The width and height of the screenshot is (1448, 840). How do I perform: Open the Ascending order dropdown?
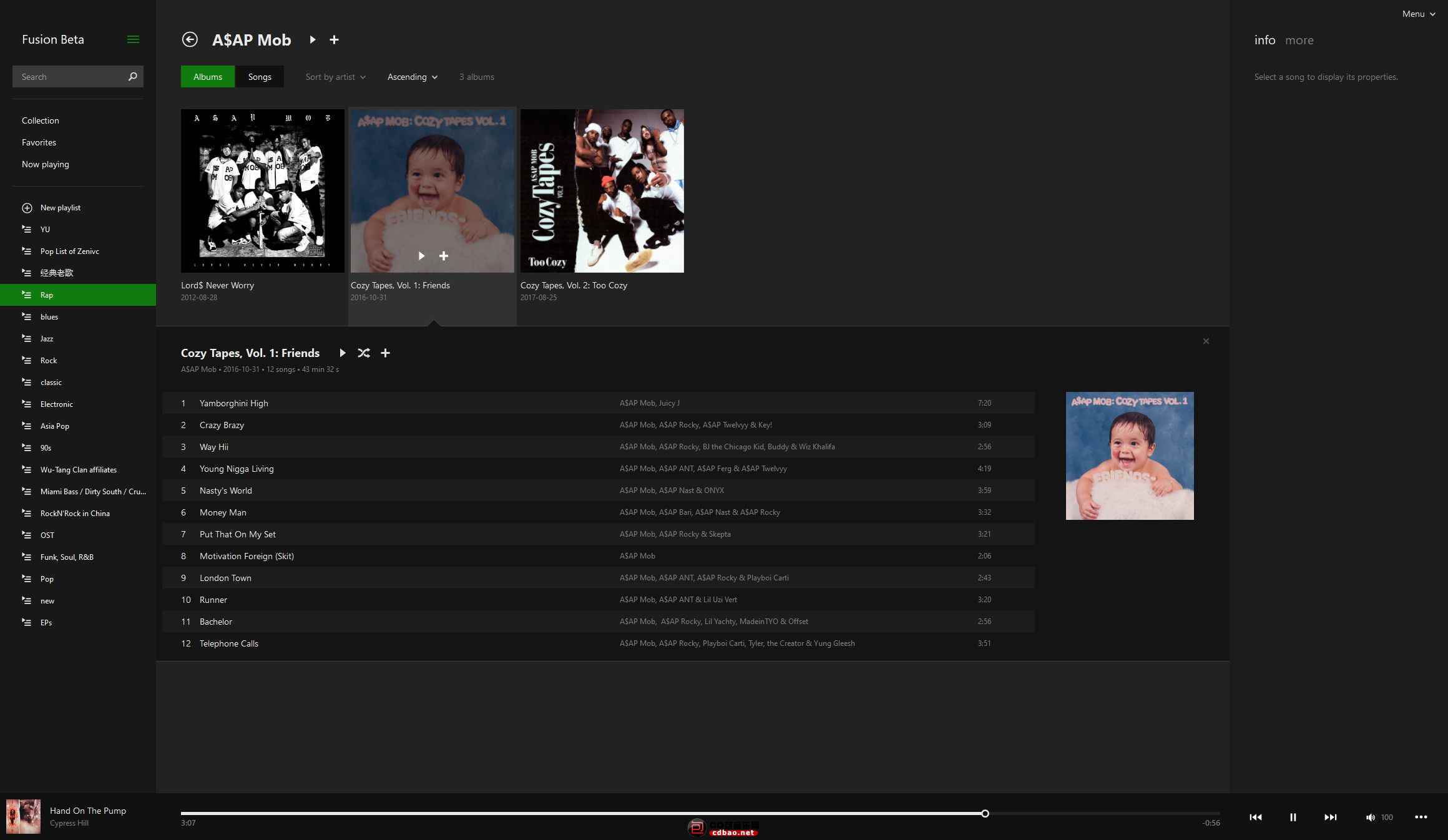[413, 77]
